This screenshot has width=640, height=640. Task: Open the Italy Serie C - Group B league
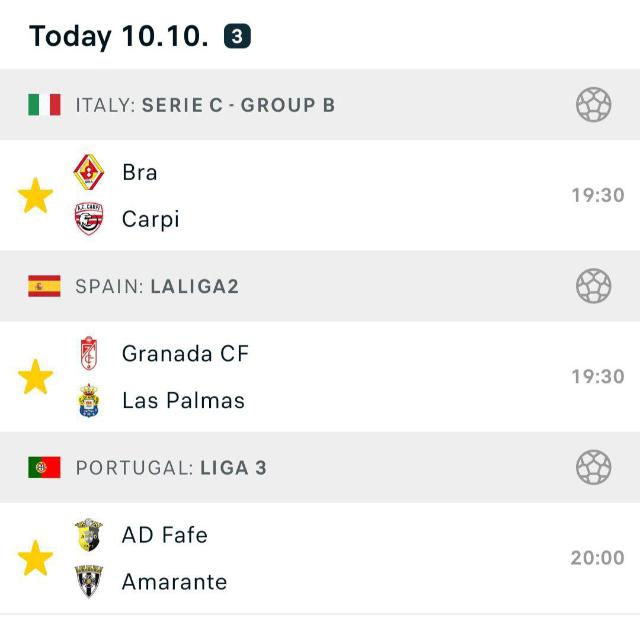pos(205,105)
